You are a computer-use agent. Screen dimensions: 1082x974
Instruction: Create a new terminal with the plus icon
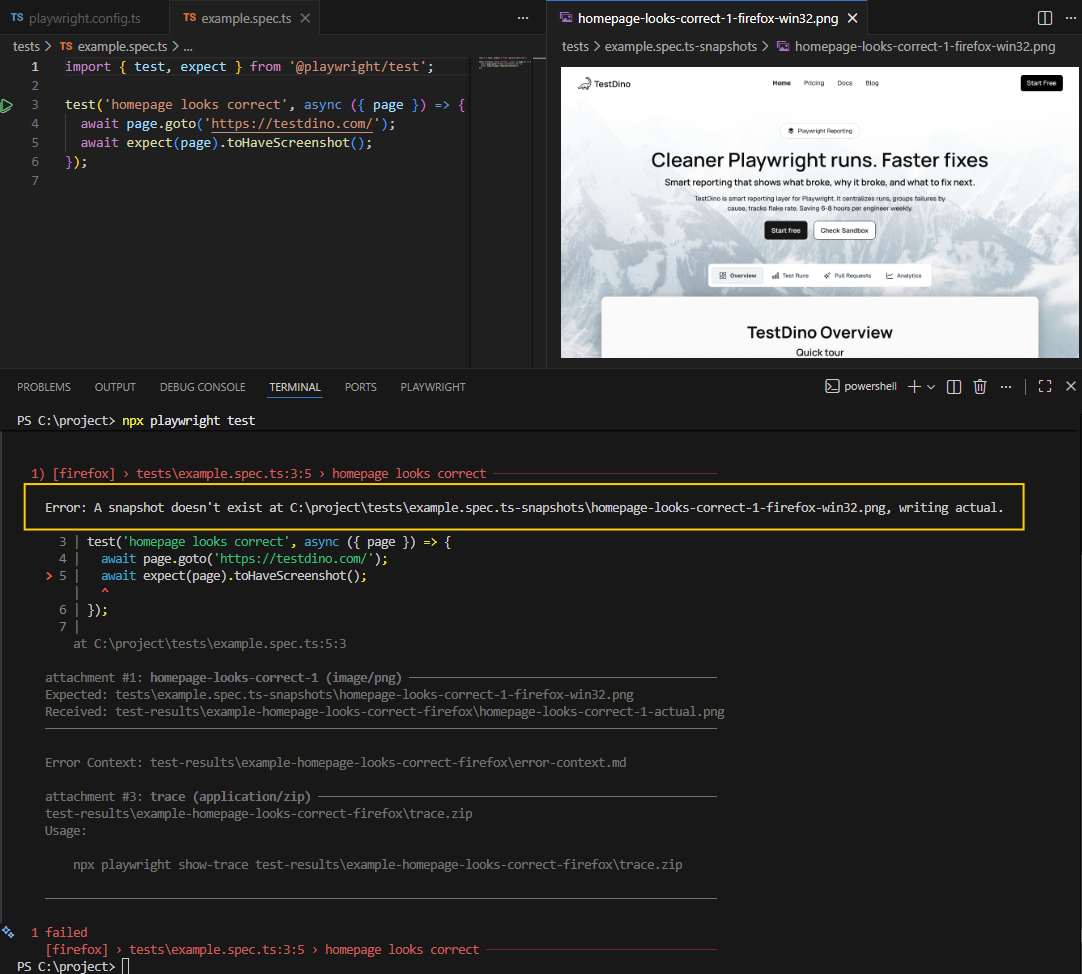(x=913, y=387)
